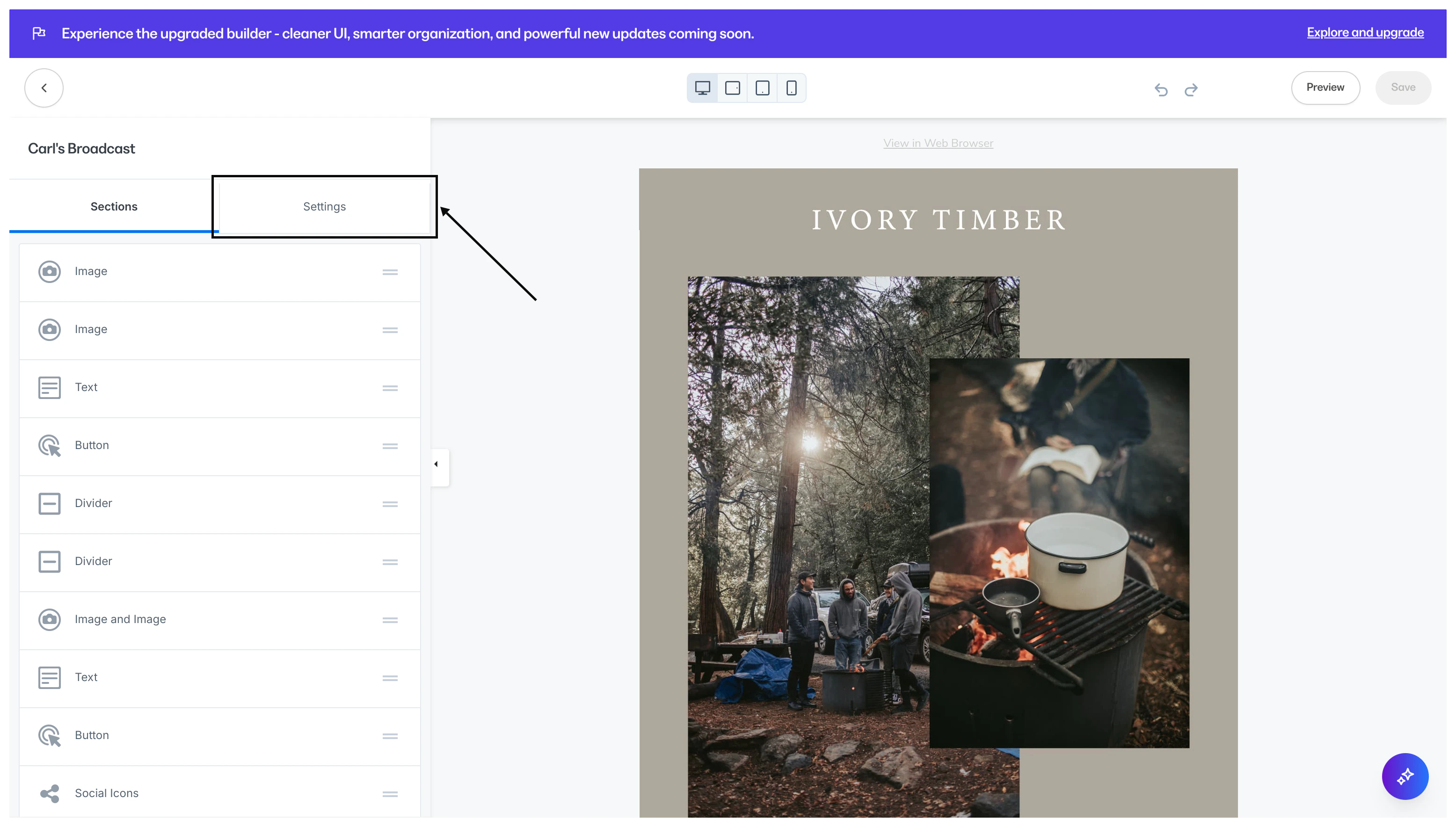Open View in Web Browser link
The image size is (1456, 827).
tap(938, 143)
